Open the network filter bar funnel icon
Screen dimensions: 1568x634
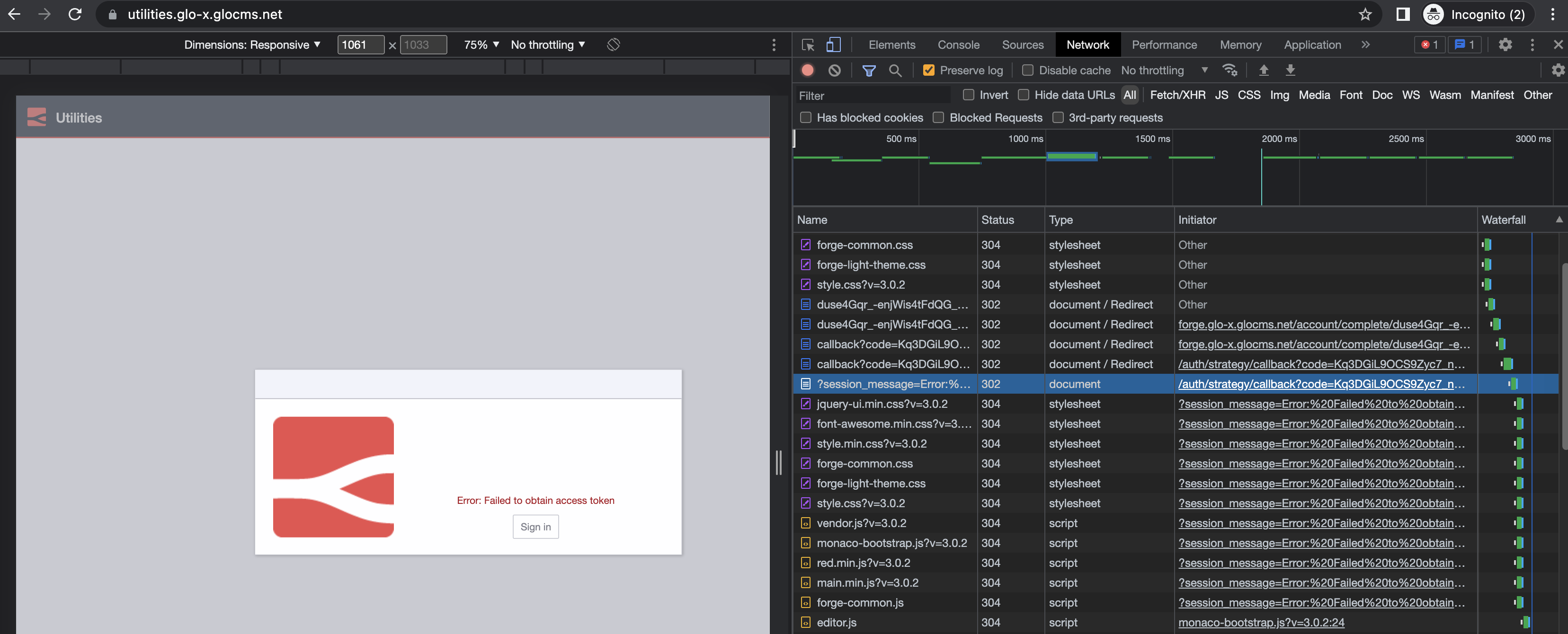[869, 70]
